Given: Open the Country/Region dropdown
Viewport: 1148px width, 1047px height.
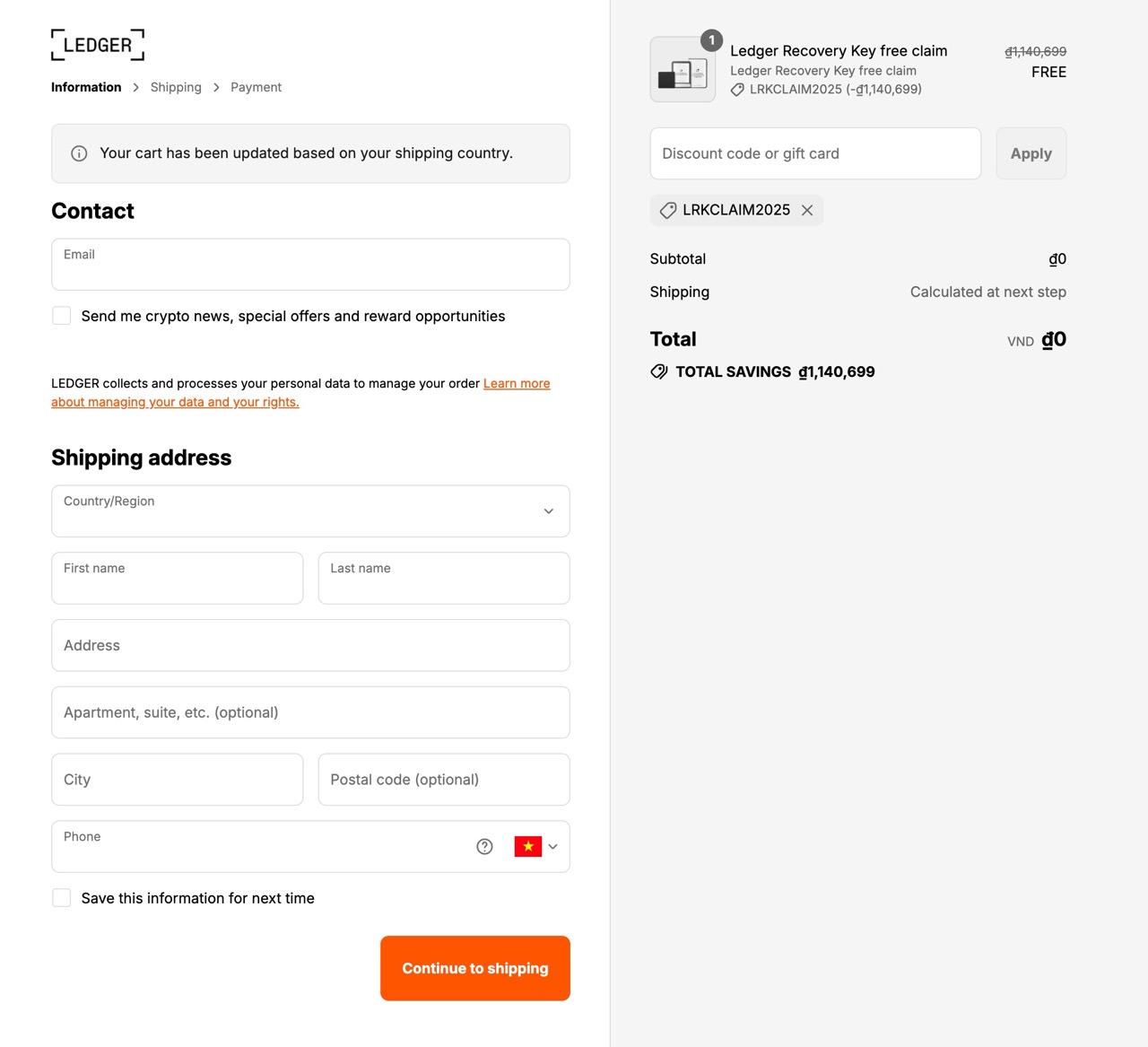Looking at the screenshot, I should tap(310, 511).
